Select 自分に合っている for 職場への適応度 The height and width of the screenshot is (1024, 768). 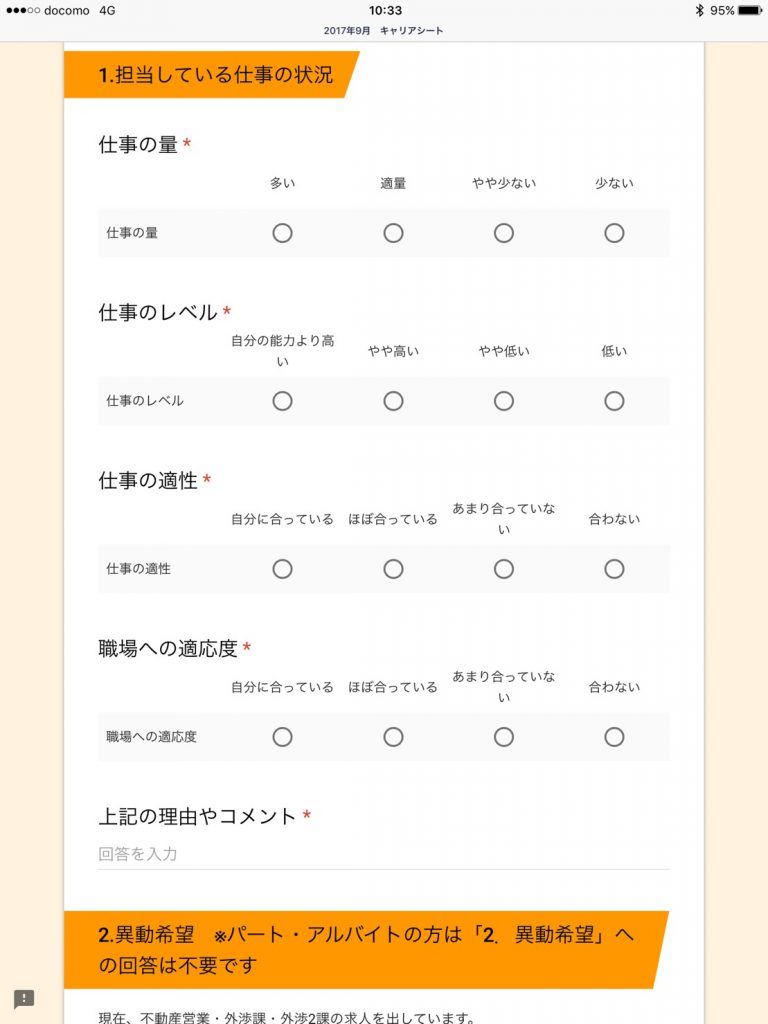click(282, 737)
